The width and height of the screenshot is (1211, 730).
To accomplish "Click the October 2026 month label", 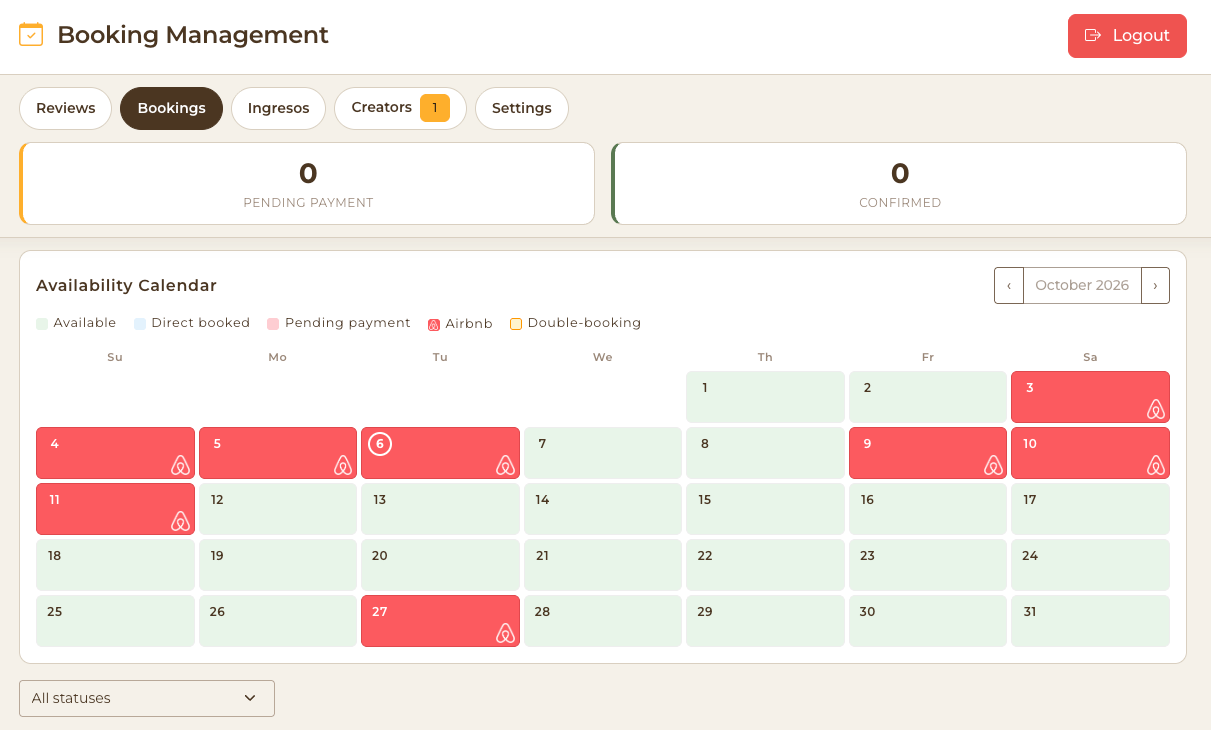I will 1082,285.
